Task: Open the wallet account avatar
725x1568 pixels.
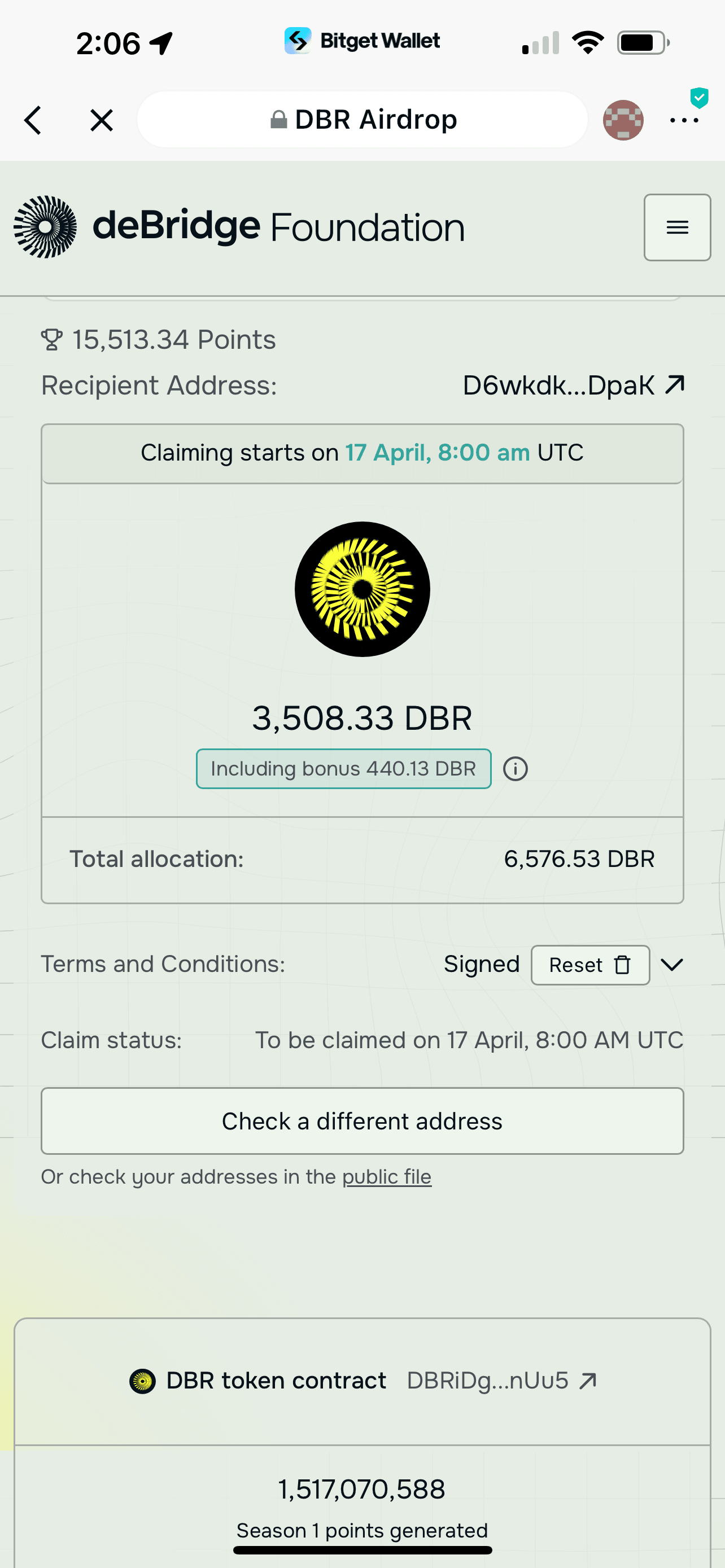Action: tap(623, 120)
